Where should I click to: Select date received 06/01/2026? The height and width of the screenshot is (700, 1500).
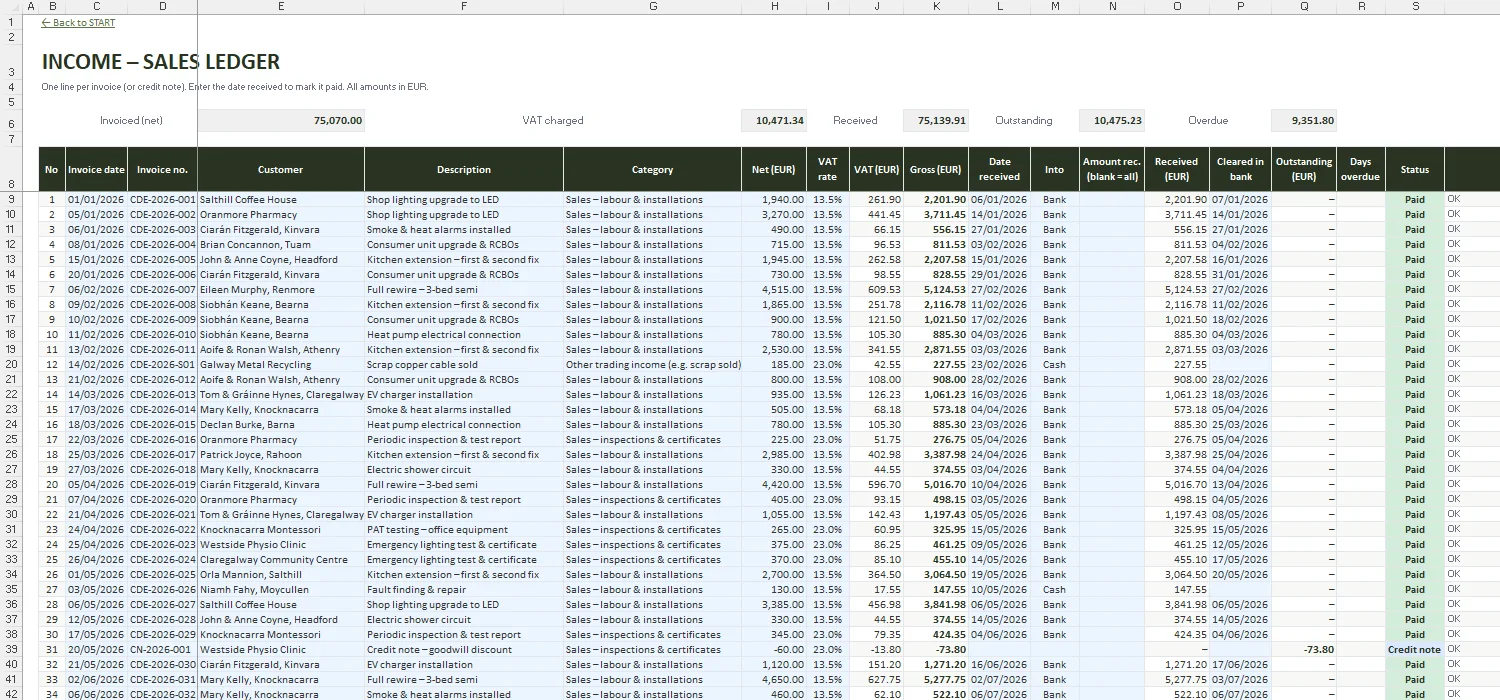tap(1000, 200)
